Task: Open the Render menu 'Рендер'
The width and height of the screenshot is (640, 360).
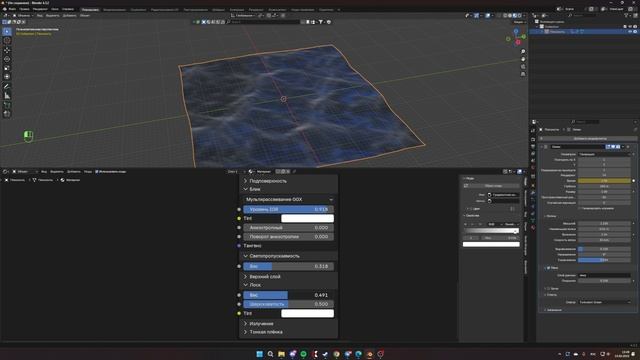Action: [x=40, y=9]
